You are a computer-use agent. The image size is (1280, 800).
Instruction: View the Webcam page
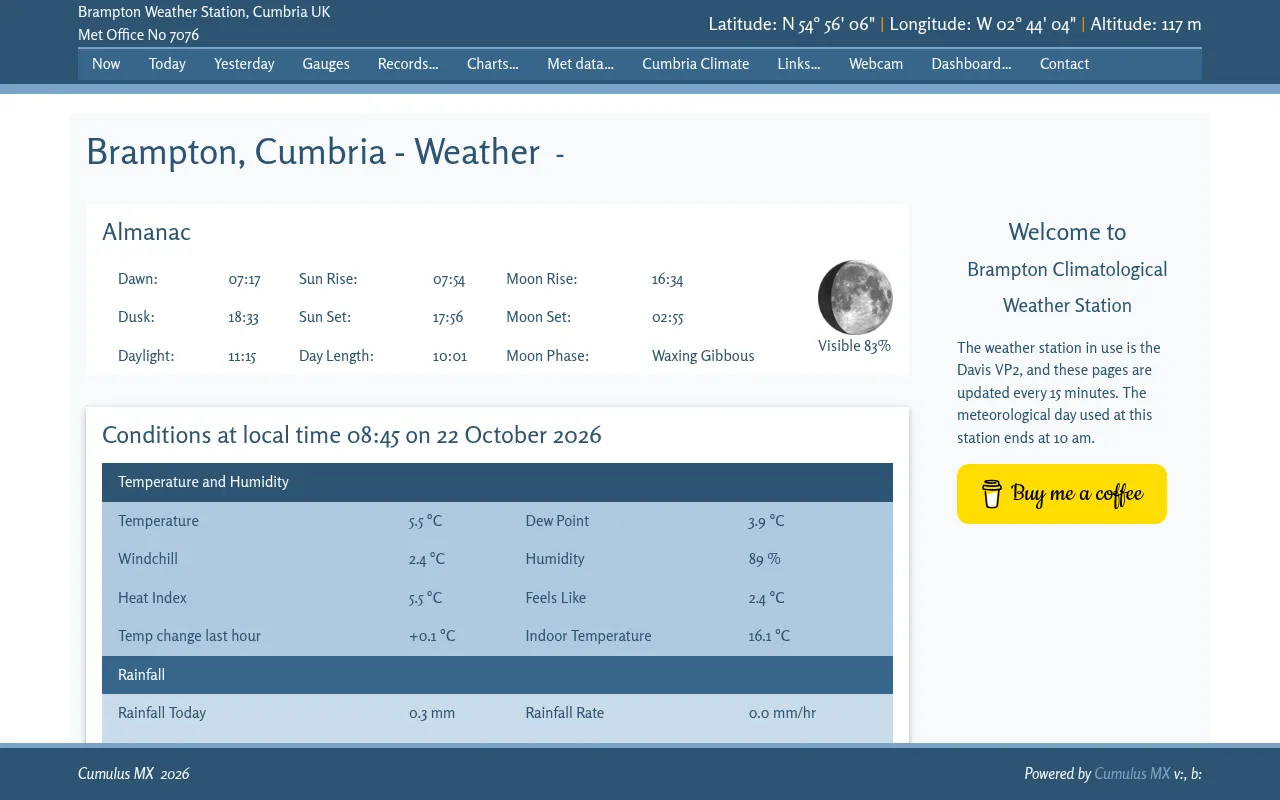click(876, 64)
